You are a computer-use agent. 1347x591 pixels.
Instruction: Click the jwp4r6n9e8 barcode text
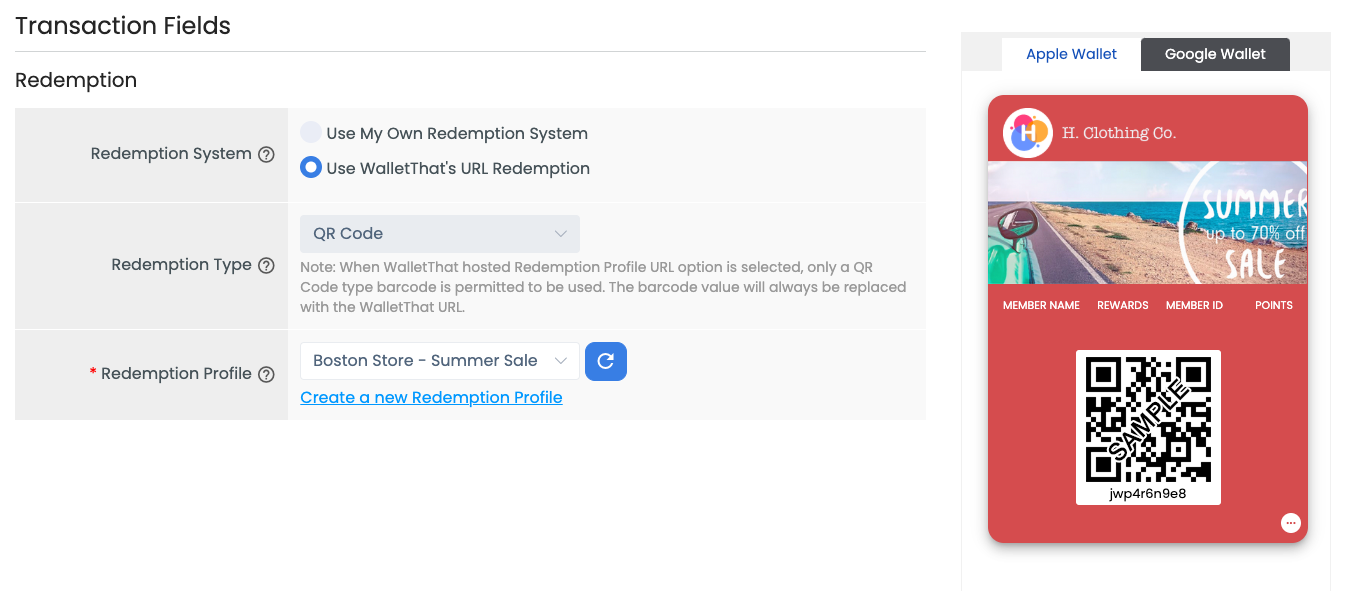point(1148,493)
